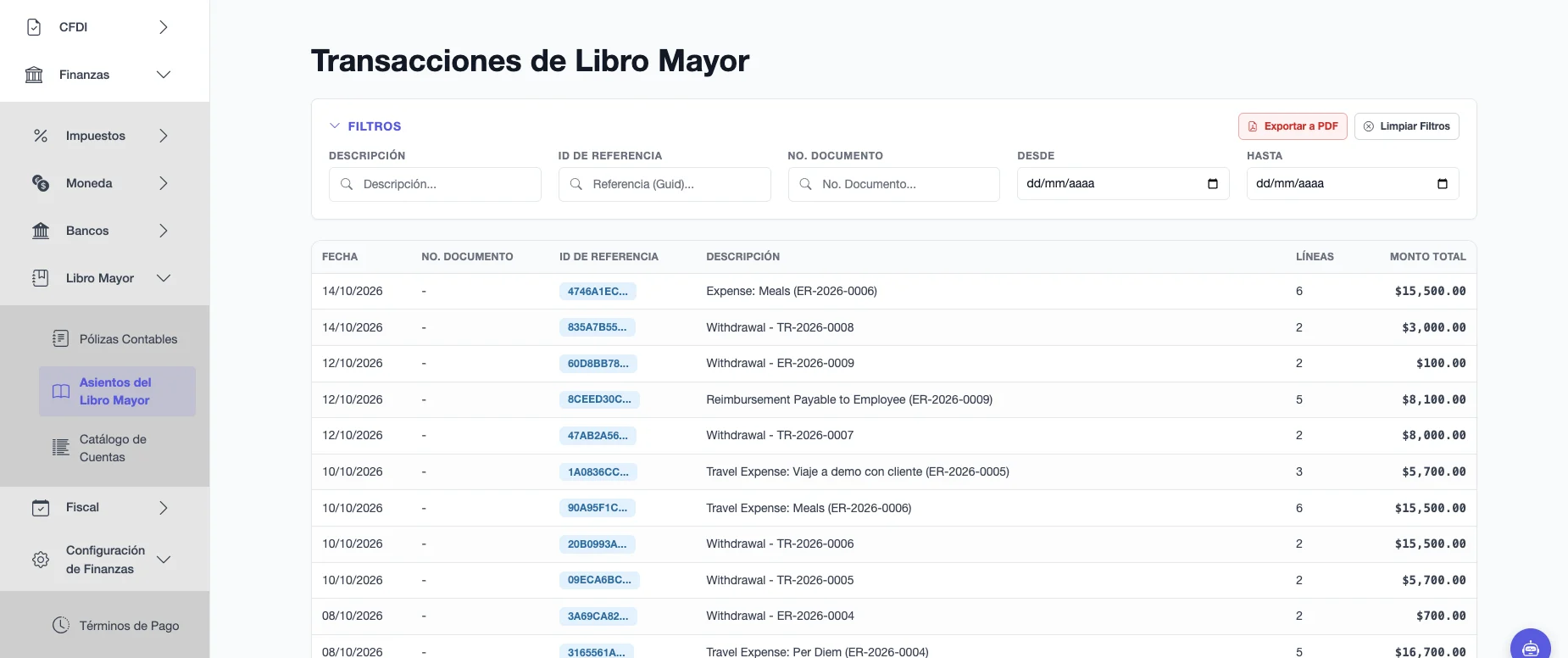Collapse the FILTROS panel
Screen dimensions: 1568x658
tap(365, 126)
